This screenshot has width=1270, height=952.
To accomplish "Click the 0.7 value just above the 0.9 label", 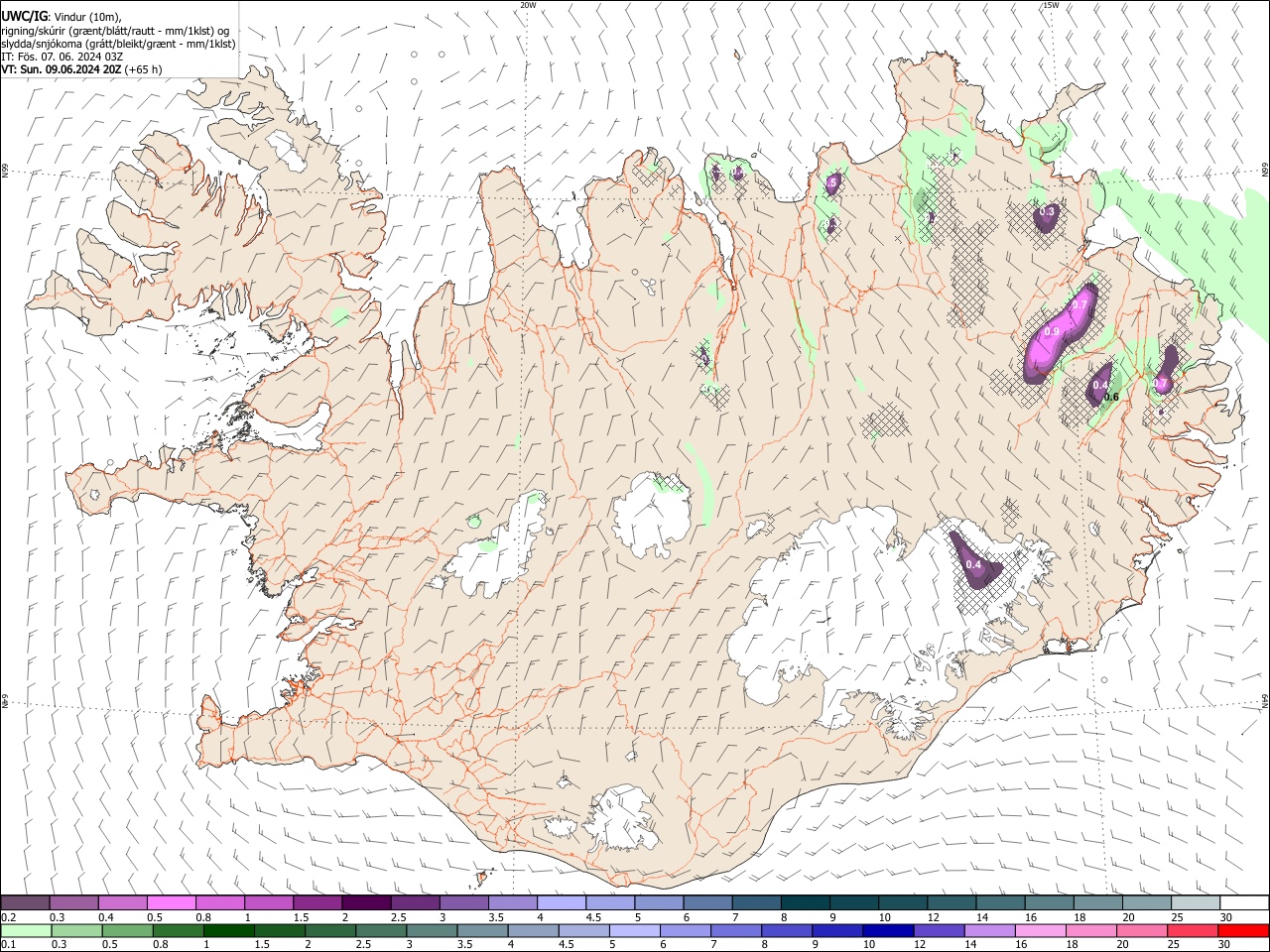I will pyautogui.click(x=1079, y=303).
